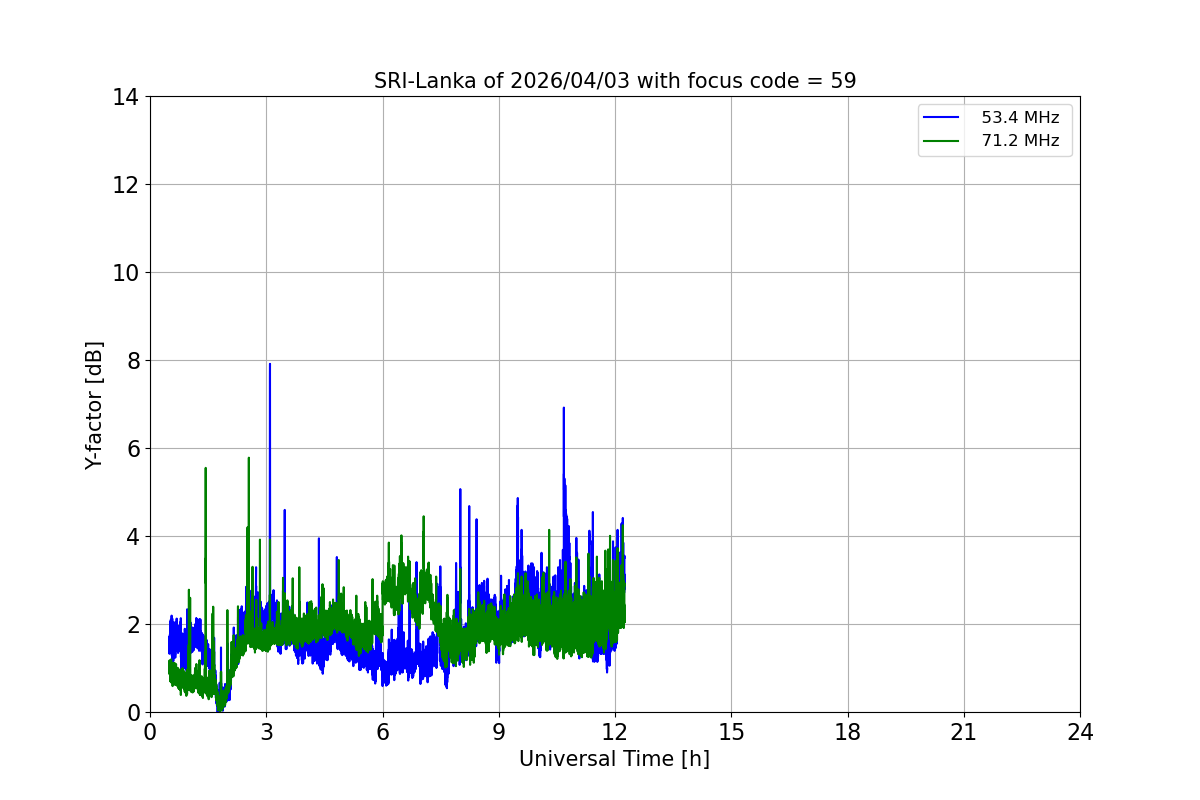Click the x-axis tick label 18
The width and height of the screenshot is (1200, 800).
848,732
